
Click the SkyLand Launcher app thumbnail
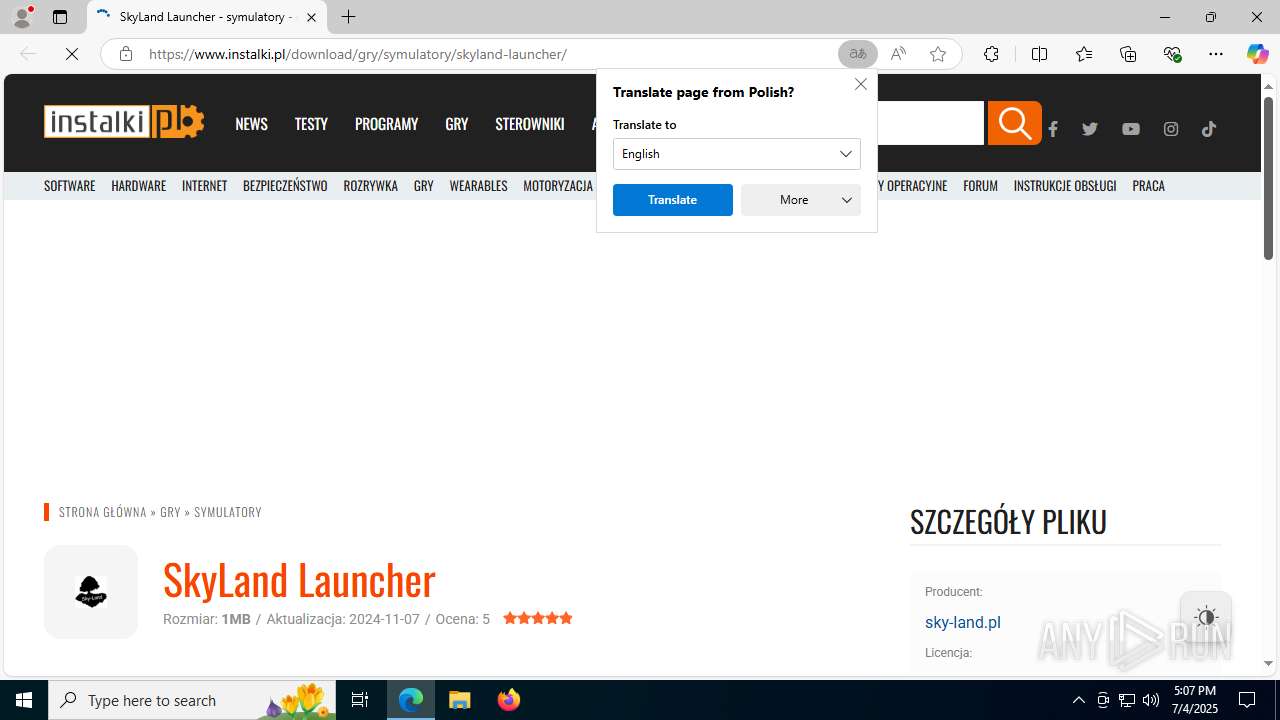(91, 591)
